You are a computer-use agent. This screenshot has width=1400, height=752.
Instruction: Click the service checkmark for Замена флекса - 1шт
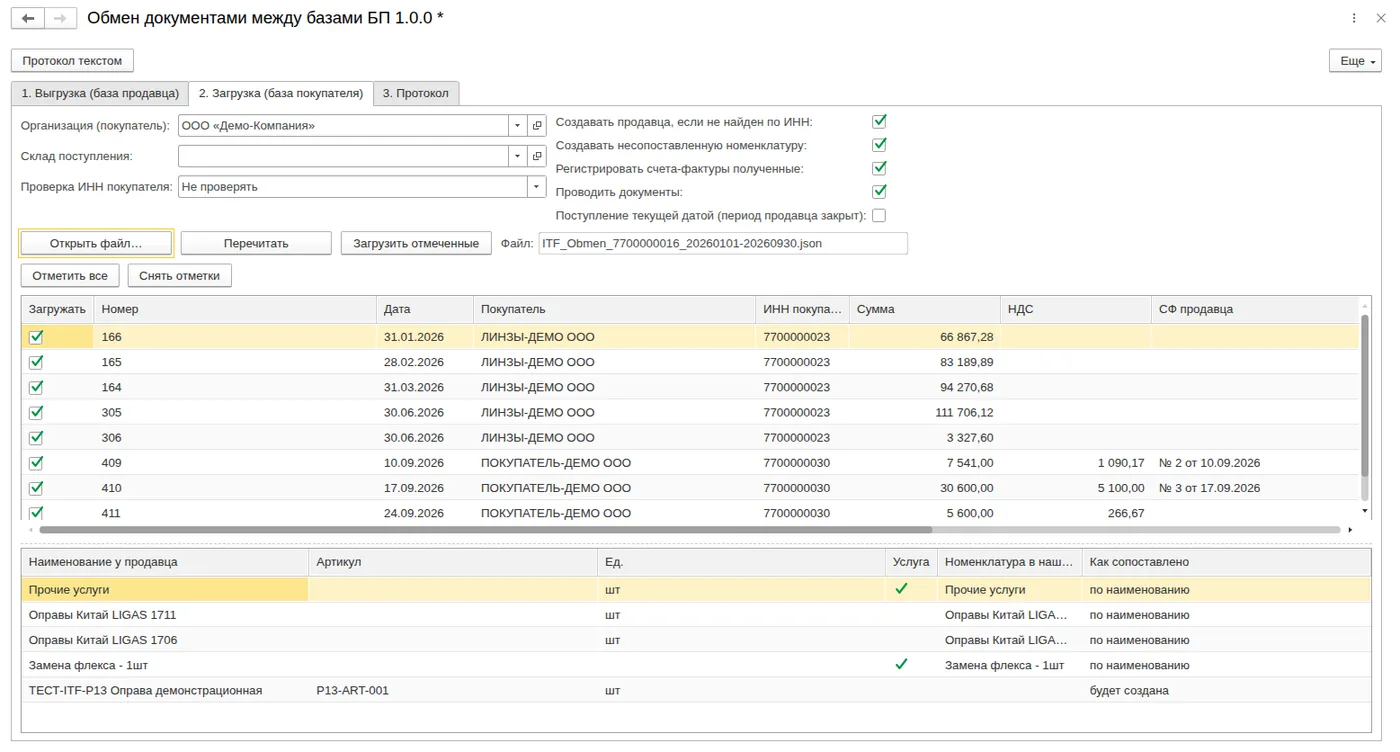(x=901, y=664)
